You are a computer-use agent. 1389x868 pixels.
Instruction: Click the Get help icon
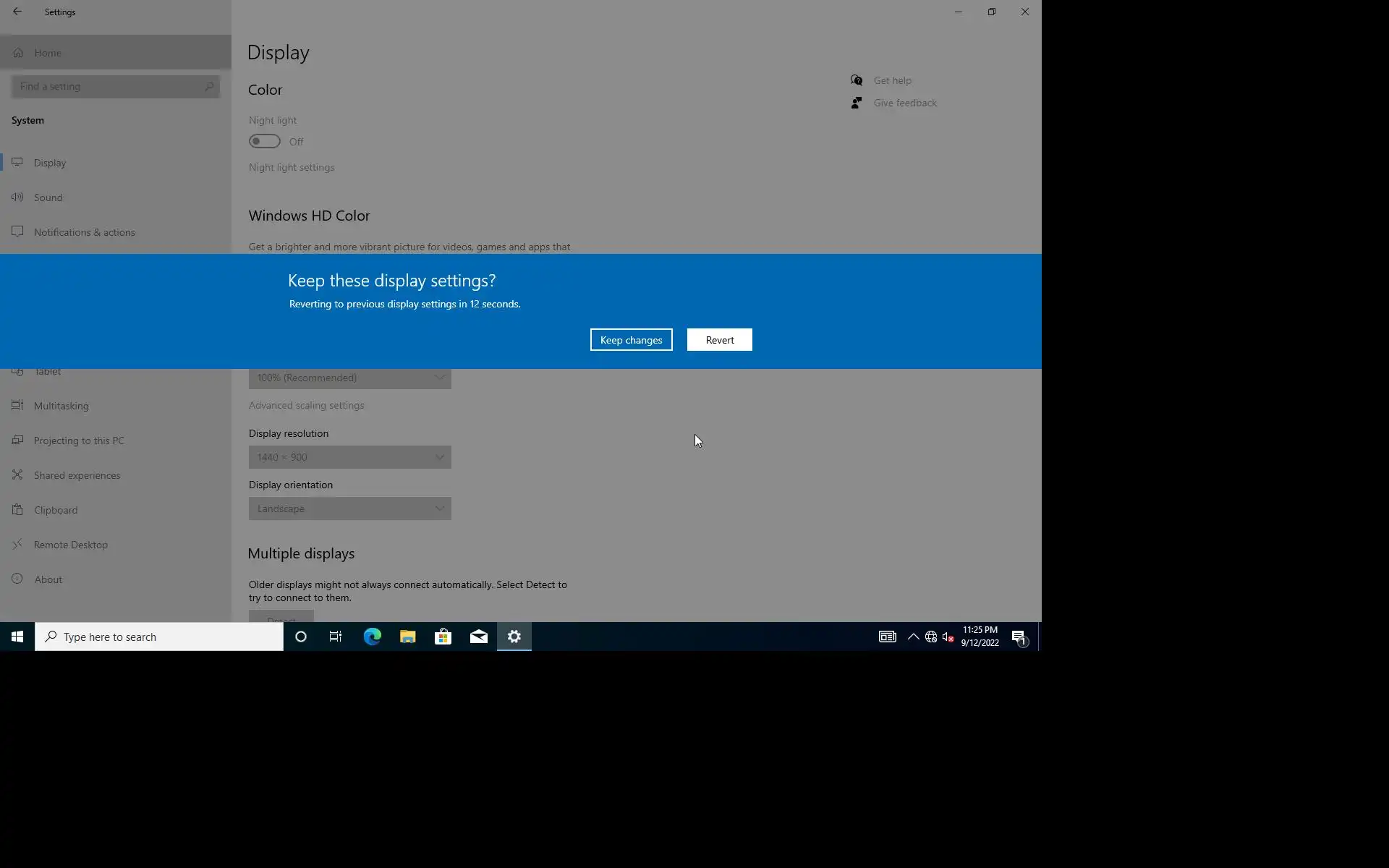click(x=857, y=80)
